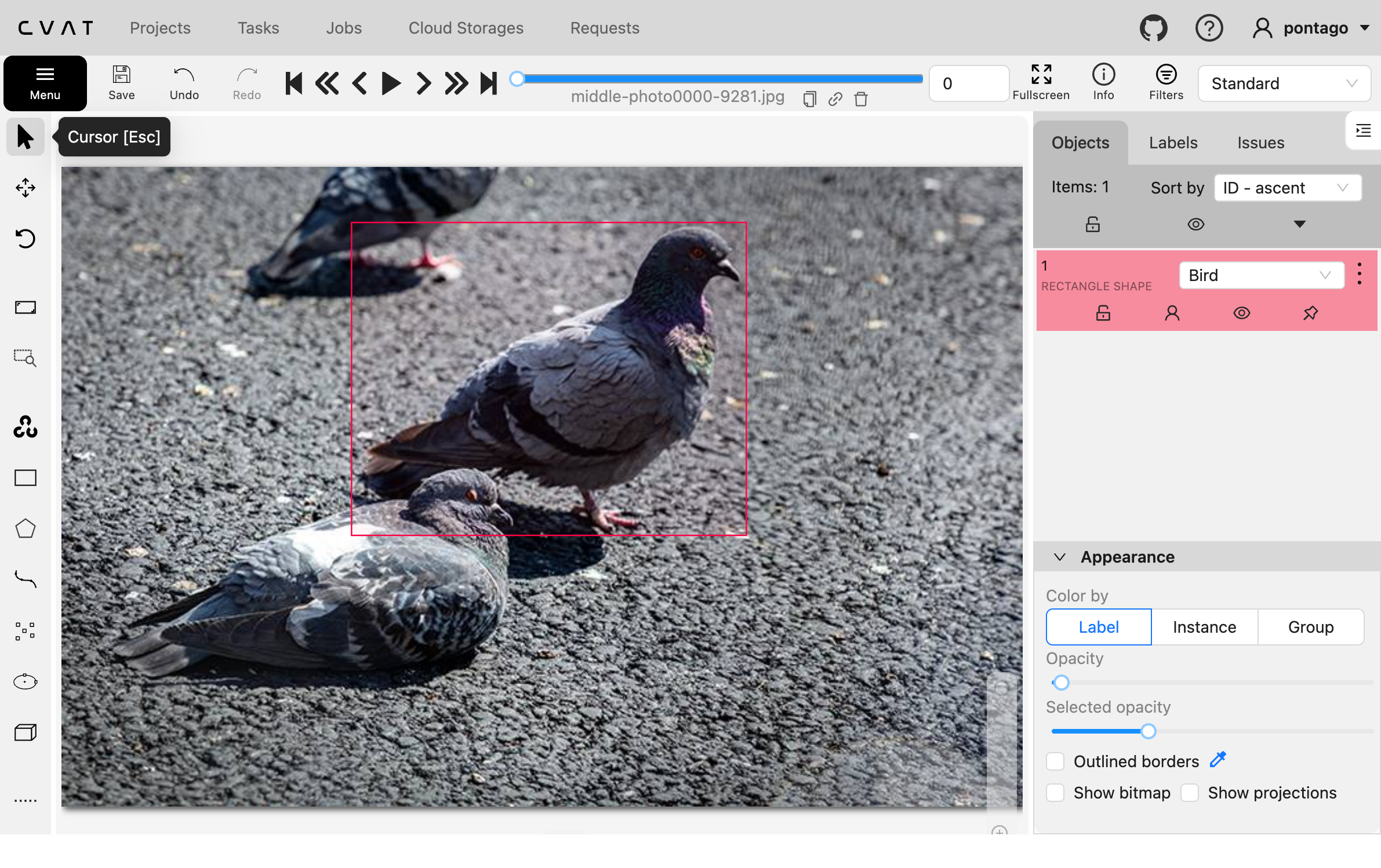
Task: Open AI tools interactors
Action: tap(26, 427)
